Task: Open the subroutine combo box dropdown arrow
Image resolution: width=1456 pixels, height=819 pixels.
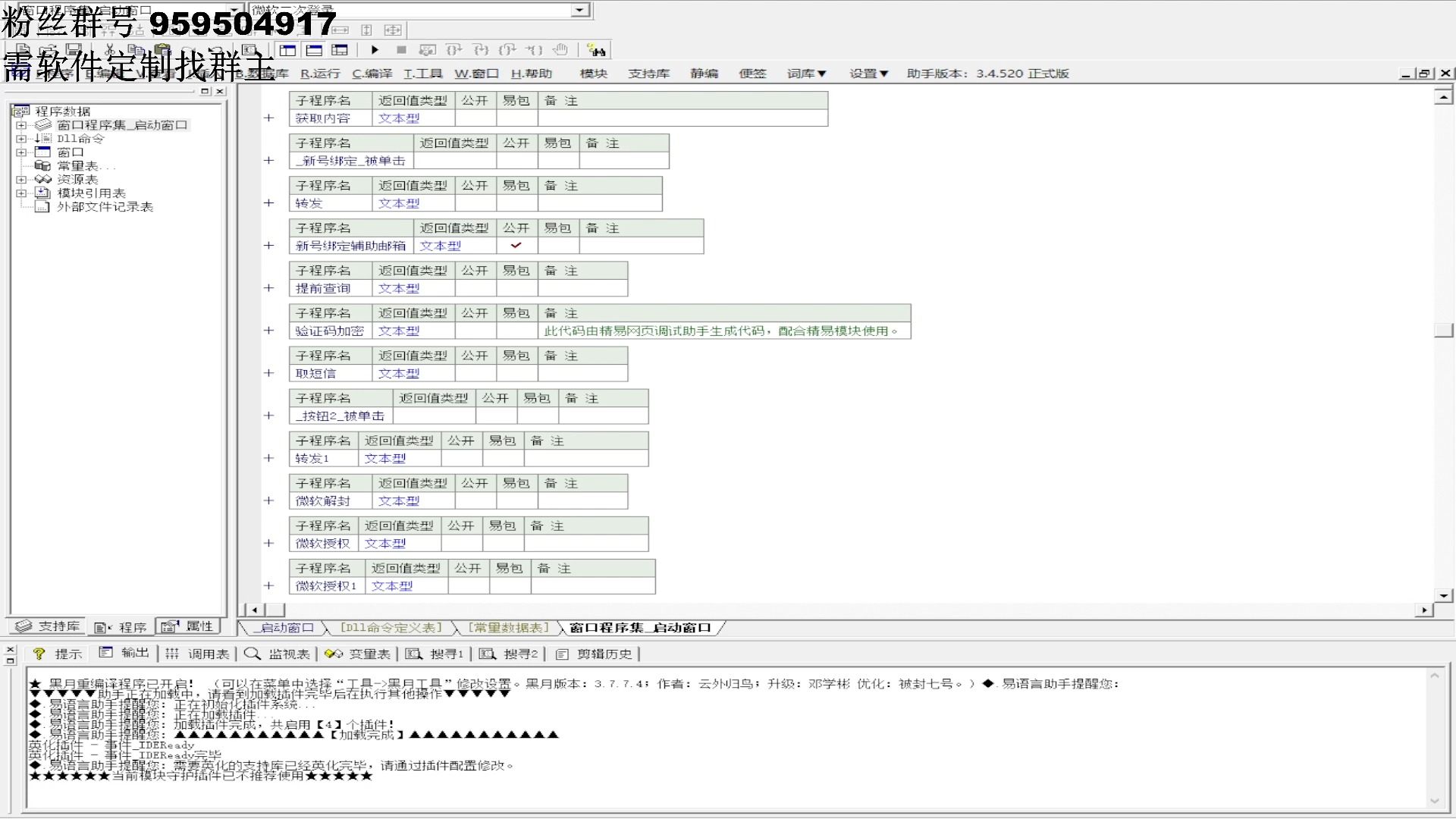Action: 581,10
